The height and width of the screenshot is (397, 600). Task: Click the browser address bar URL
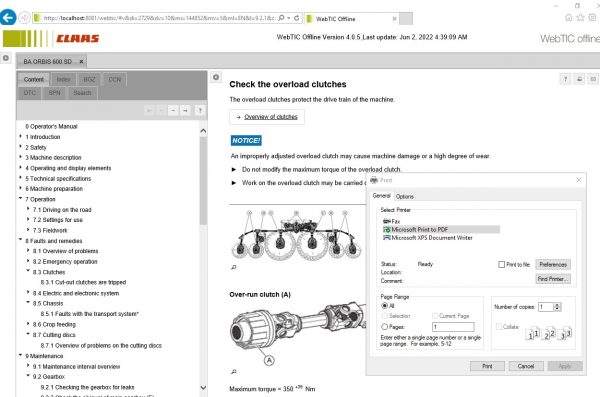pyautogui.click(x=159, y=18)
